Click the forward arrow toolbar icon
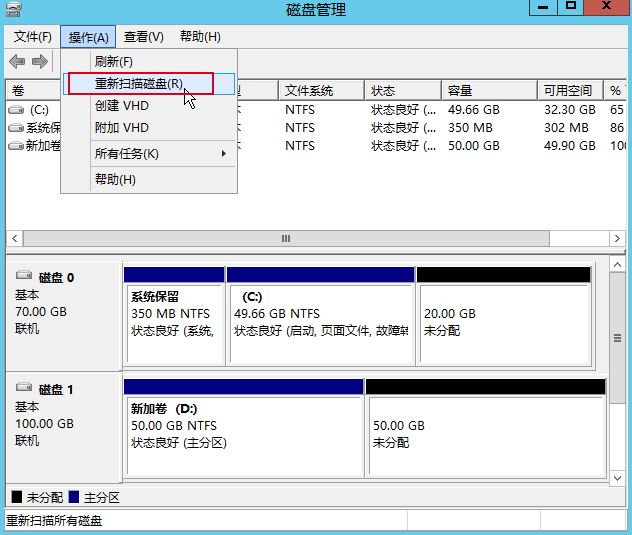The image size is (632, 535). 40,62
